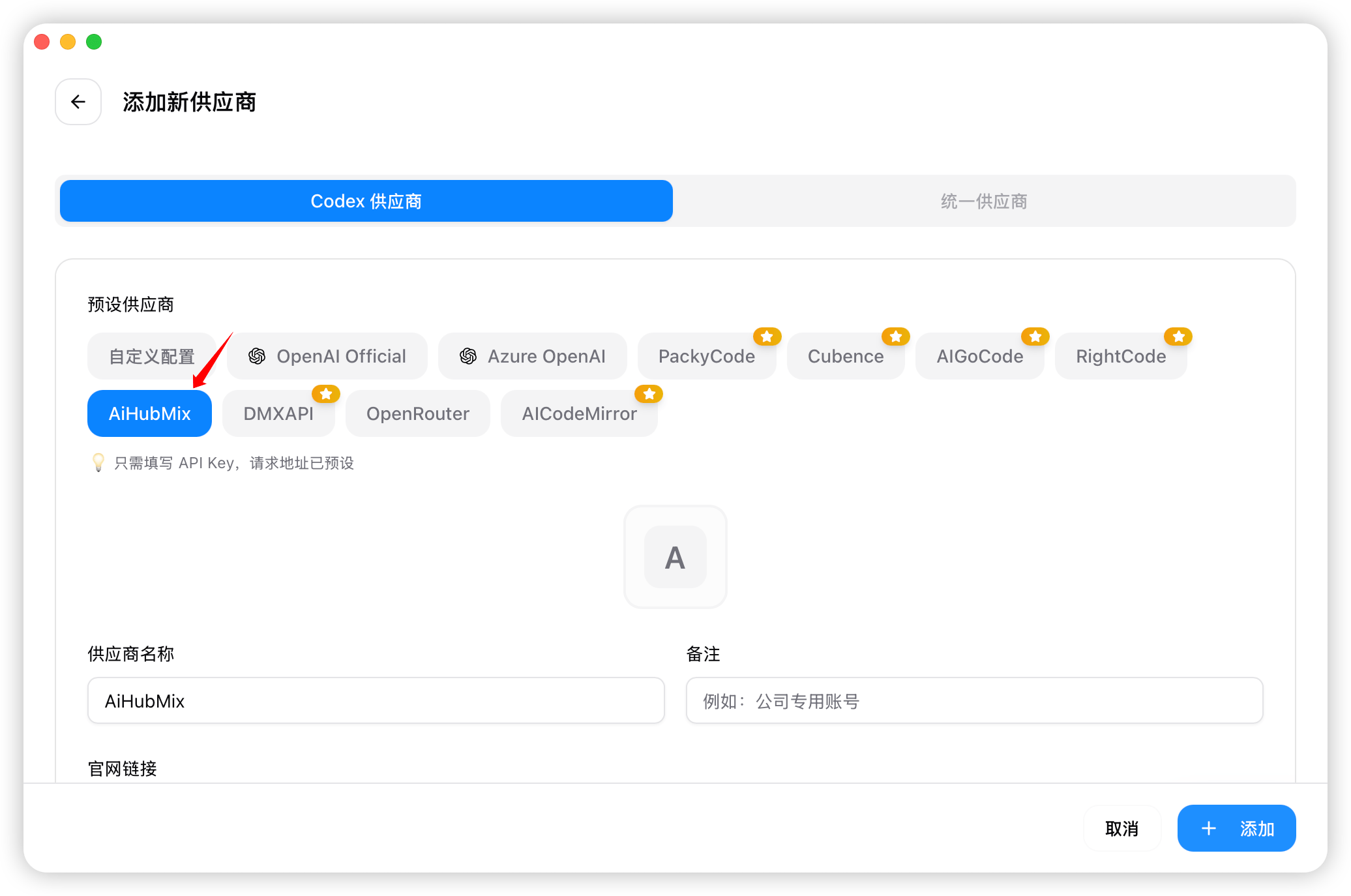
Task: Edit the 供应商名称 field
Action: click(376, 700)
